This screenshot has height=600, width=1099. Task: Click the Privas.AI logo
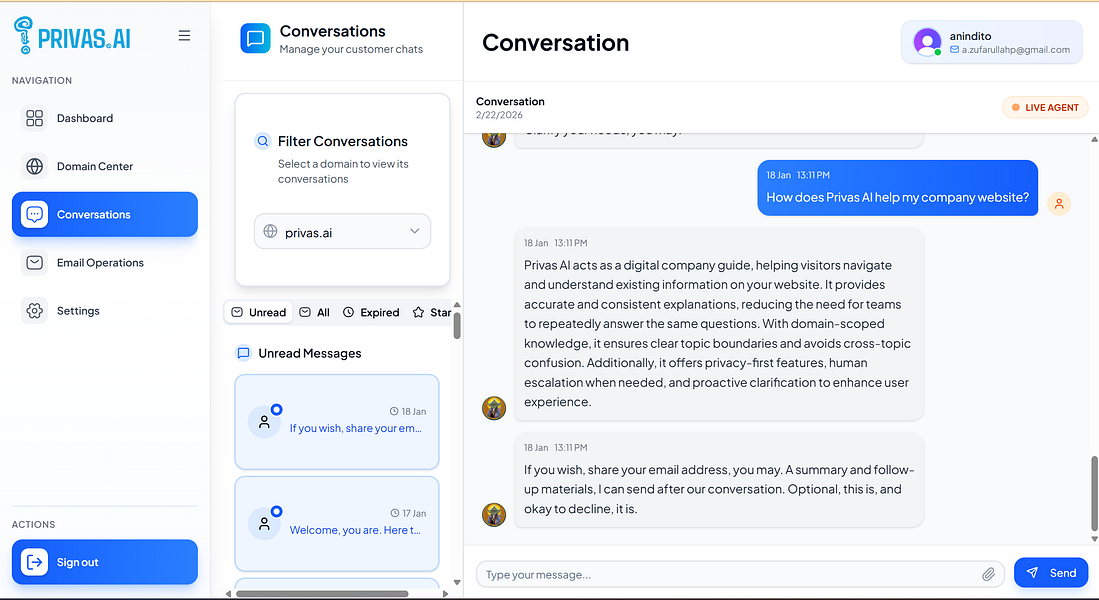click(x=72, y=36)
